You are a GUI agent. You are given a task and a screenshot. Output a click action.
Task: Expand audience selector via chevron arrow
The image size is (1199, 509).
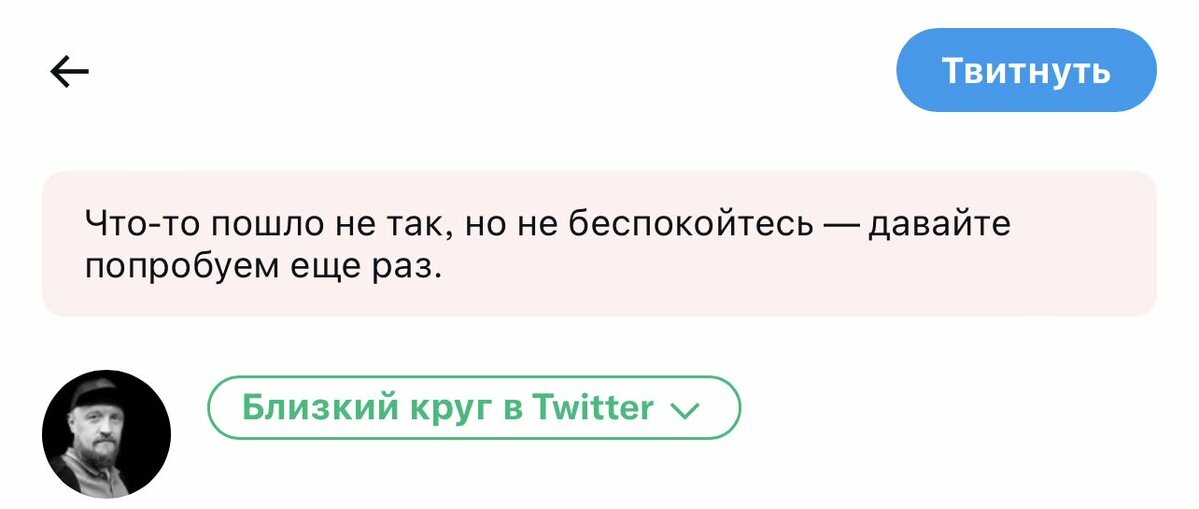tap(685, 410)
